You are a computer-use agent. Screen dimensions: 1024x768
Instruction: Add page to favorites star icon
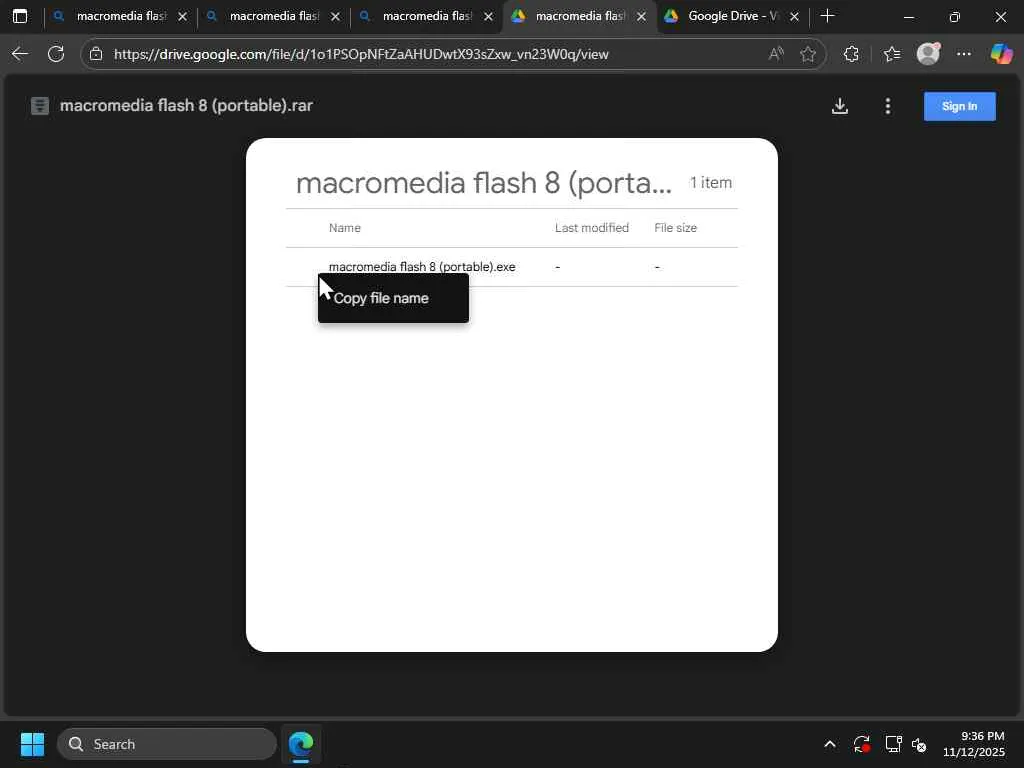(x=808, y=54)
